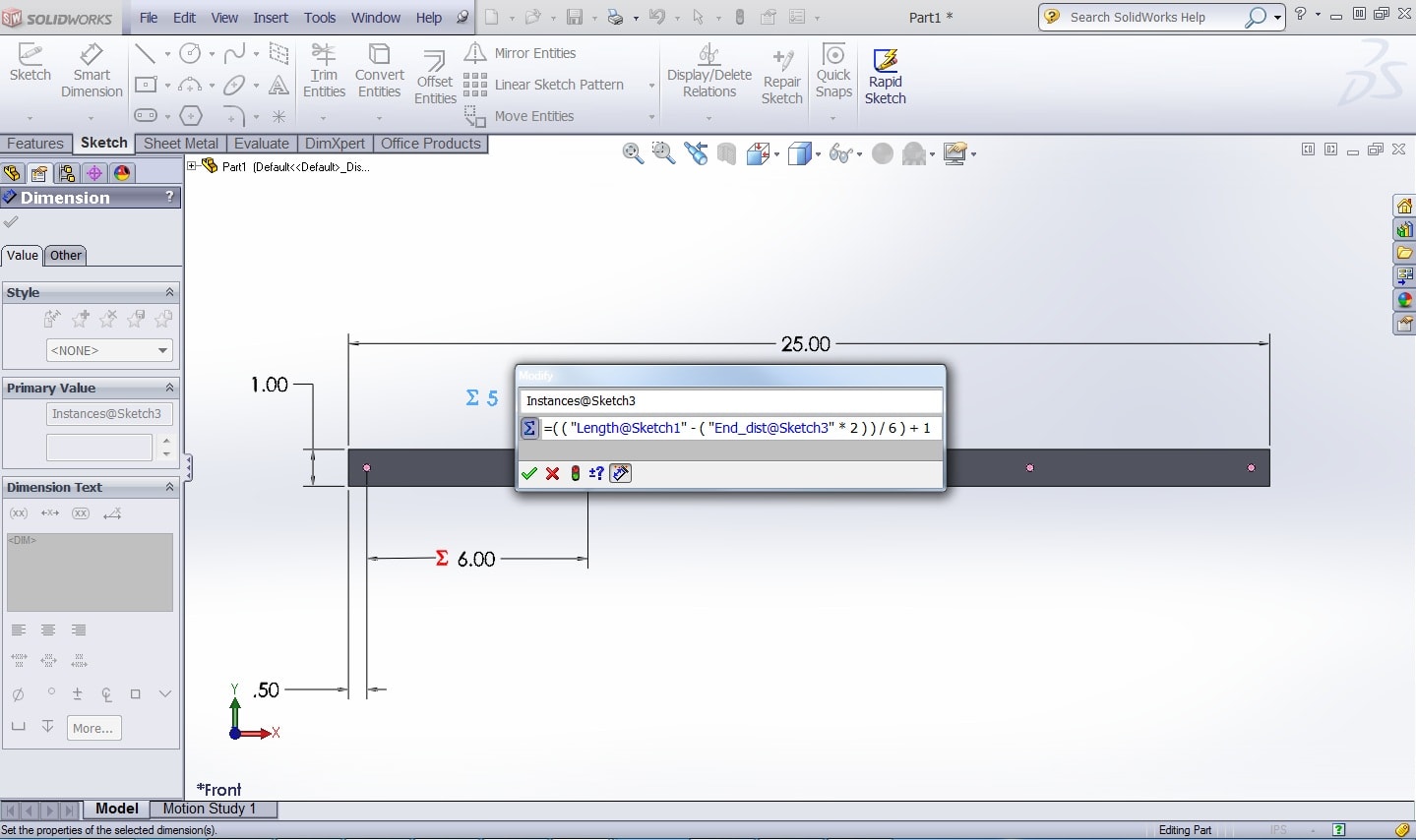Viewport: 1416px width, 840px height.
Task: Activate Rapid Sketch
Action: click(x=885, y=77)
